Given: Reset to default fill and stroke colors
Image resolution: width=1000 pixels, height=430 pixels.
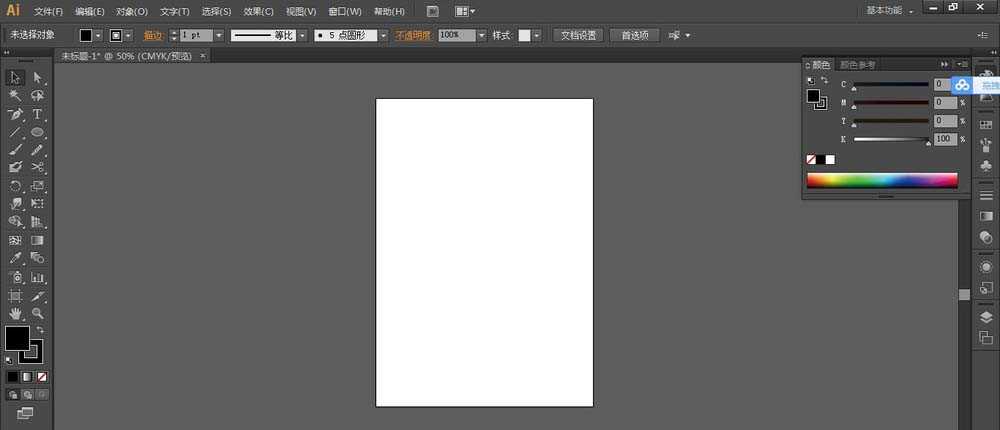Looking at the screenshot, I should (x=9, y=359).
